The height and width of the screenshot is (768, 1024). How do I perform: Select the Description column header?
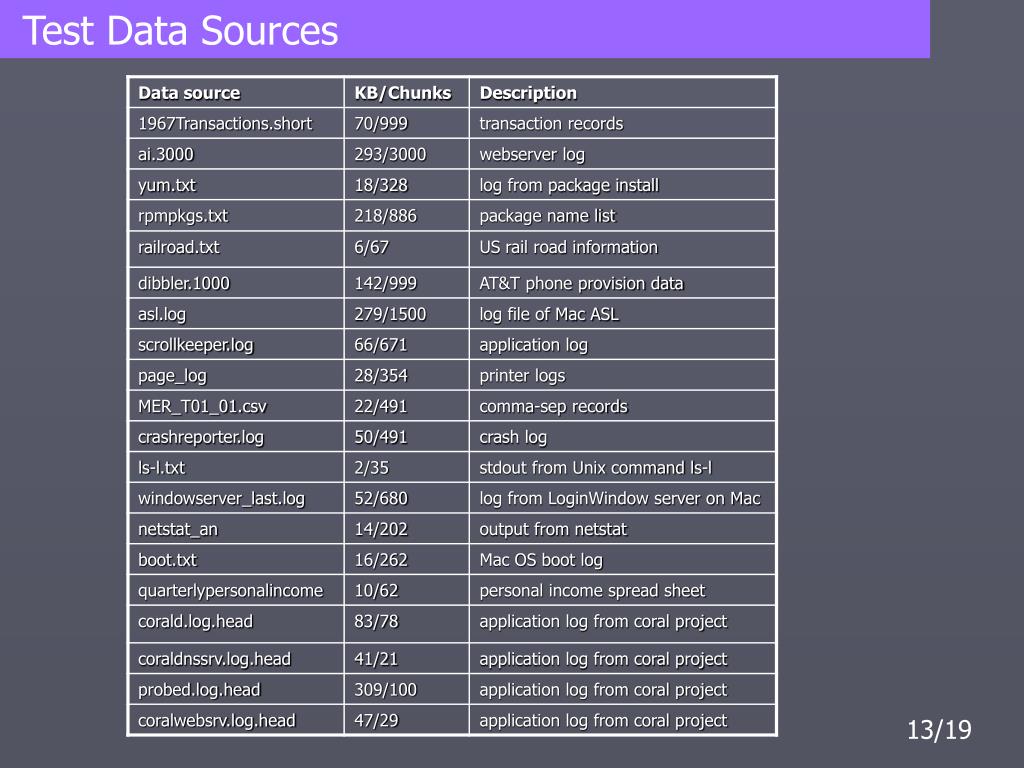coord(528,93)
